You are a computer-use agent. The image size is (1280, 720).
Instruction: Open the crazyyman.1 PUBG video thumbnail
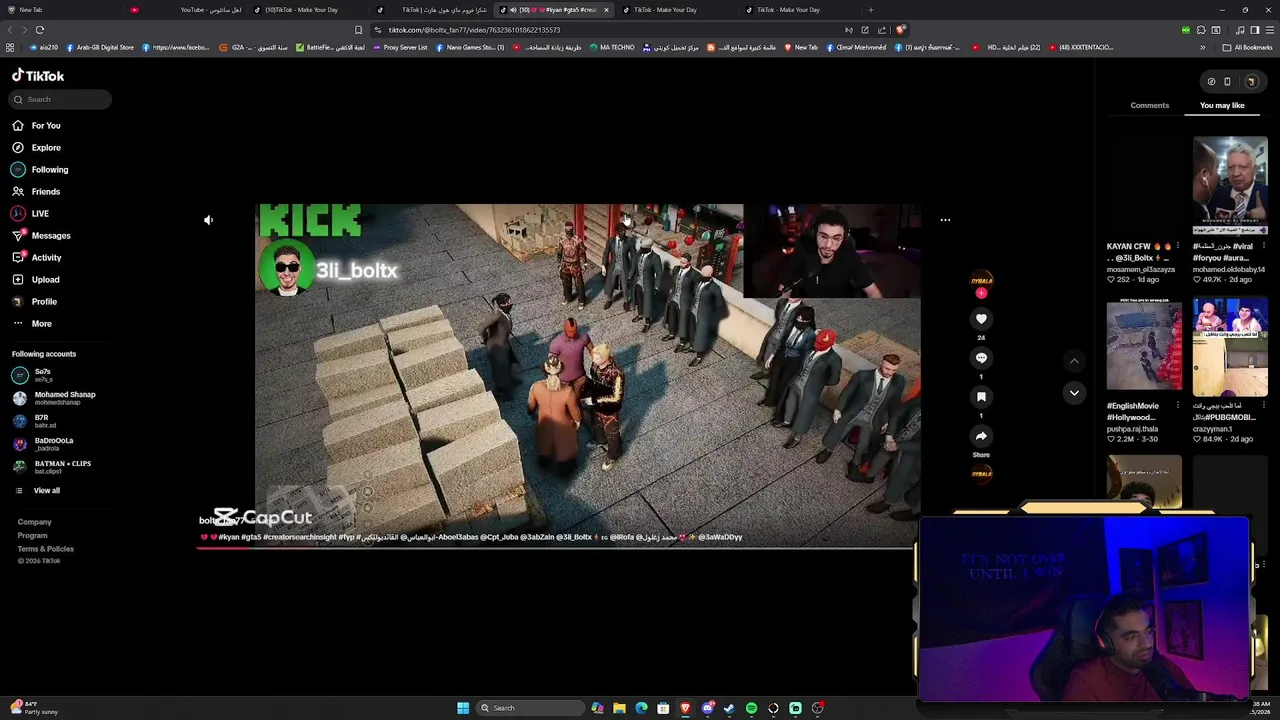point(1230,346)
